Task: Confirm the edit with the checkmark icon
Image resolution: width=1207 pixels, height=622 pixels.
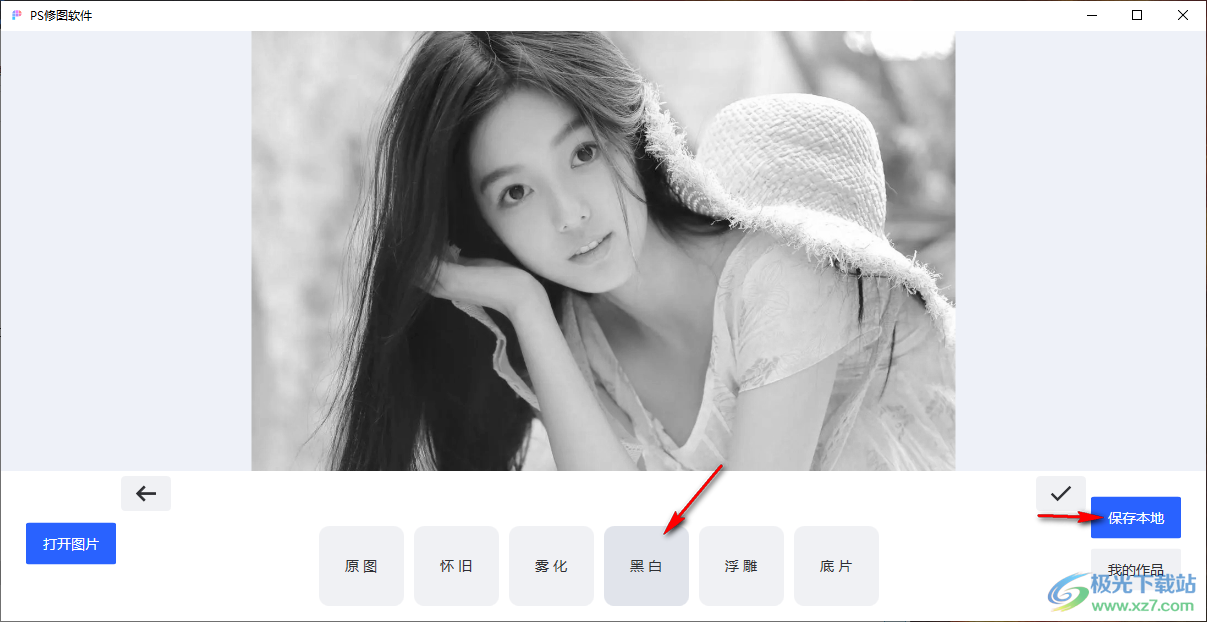Action: [1061, 493]
